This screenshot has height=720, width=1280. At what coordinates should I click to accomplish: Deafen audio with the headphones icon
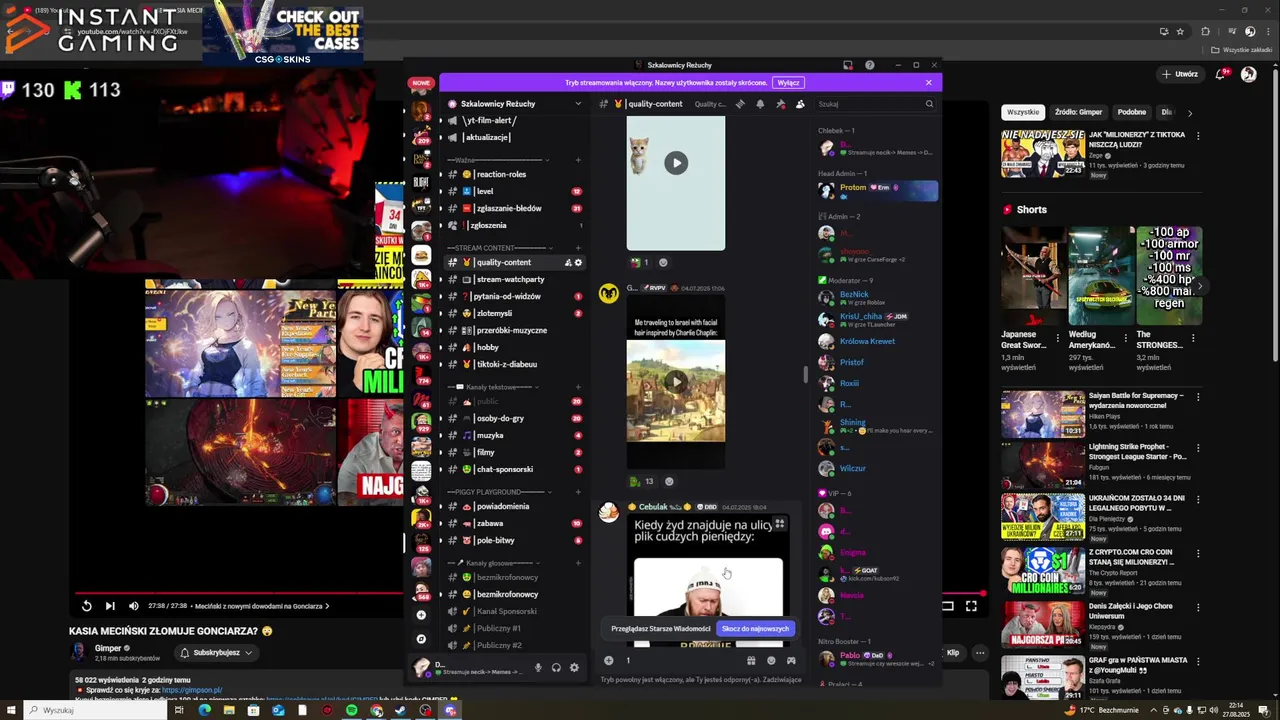coord(556,667)
